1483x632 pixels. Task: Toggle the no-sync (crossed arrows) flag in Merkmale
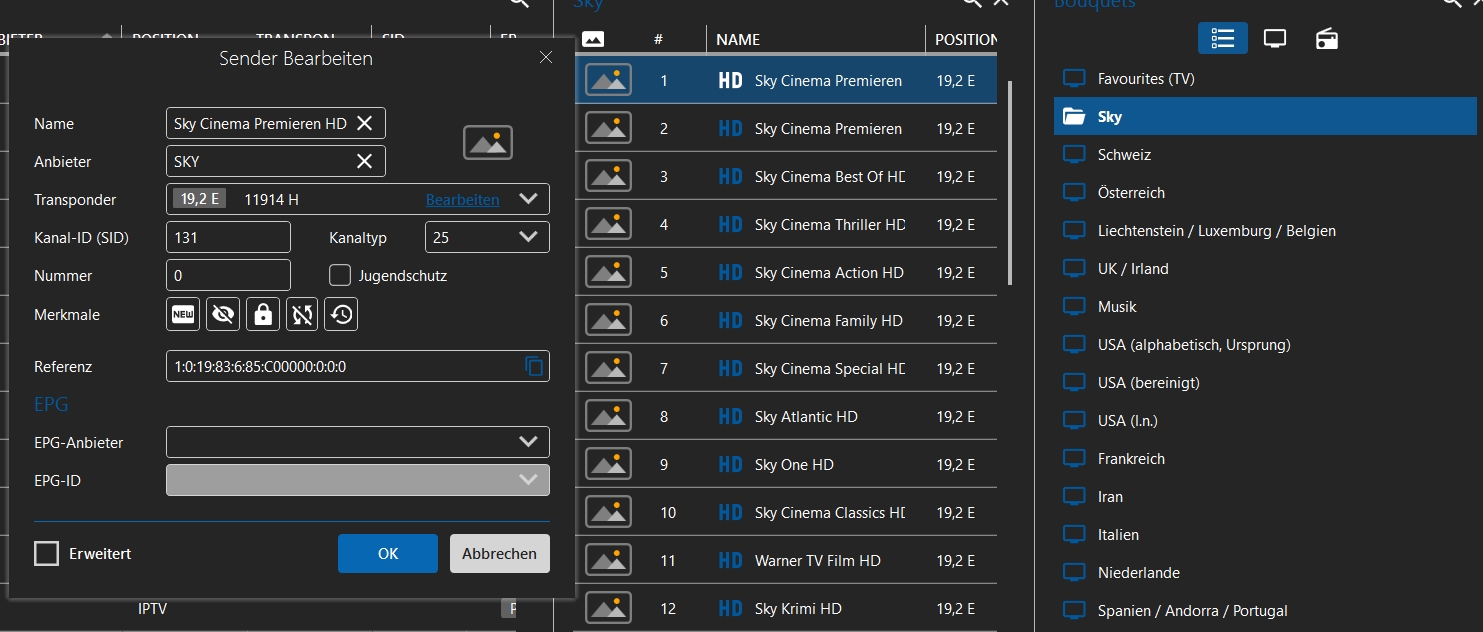302,314
